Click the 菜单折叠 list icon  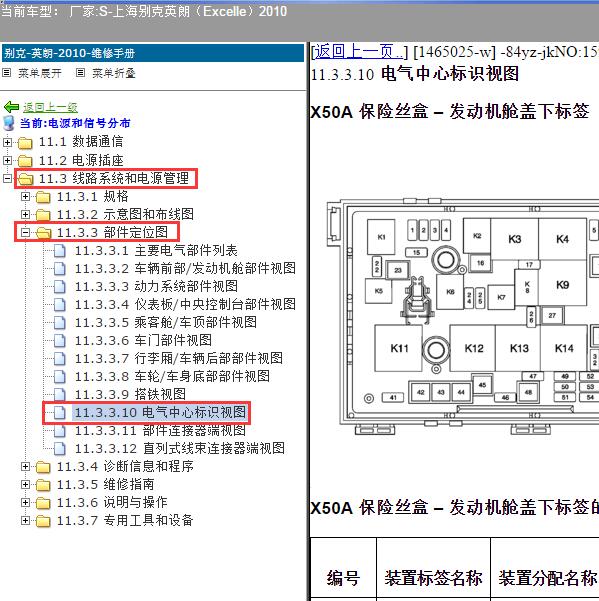coord(80,72)
